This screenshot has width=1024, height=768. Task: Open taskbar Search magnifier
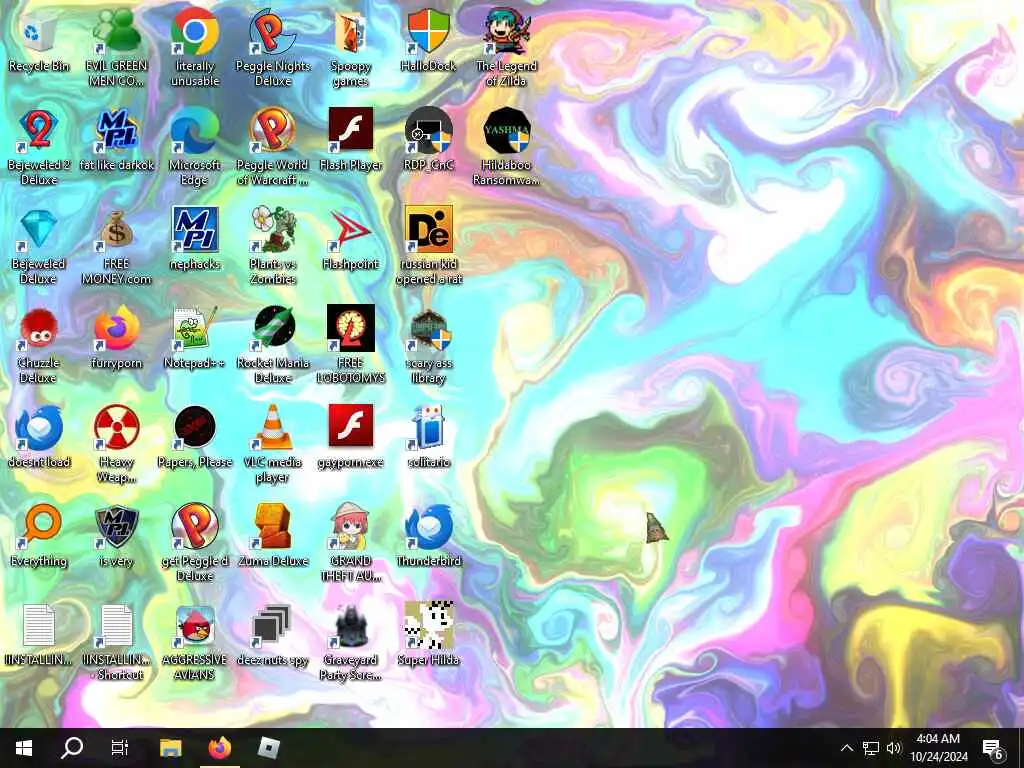(x=72, y=748)
